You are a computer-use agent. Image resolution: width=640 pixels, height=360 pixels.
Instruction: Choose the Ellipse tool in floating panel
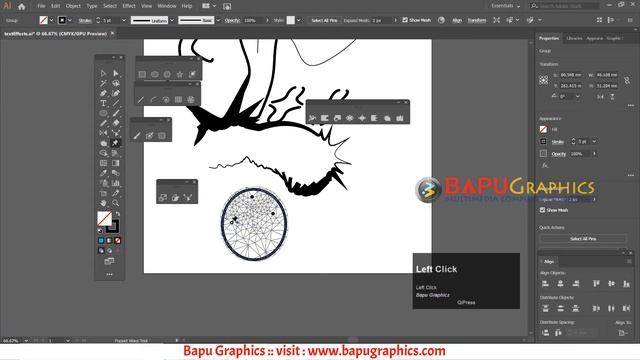155,74
